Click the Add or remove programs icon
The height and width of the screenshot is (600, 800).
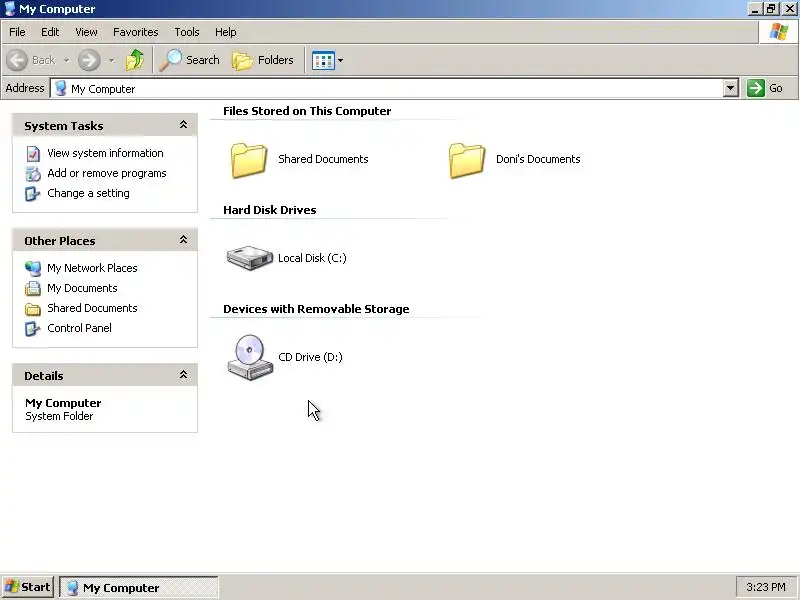point(33,173)
